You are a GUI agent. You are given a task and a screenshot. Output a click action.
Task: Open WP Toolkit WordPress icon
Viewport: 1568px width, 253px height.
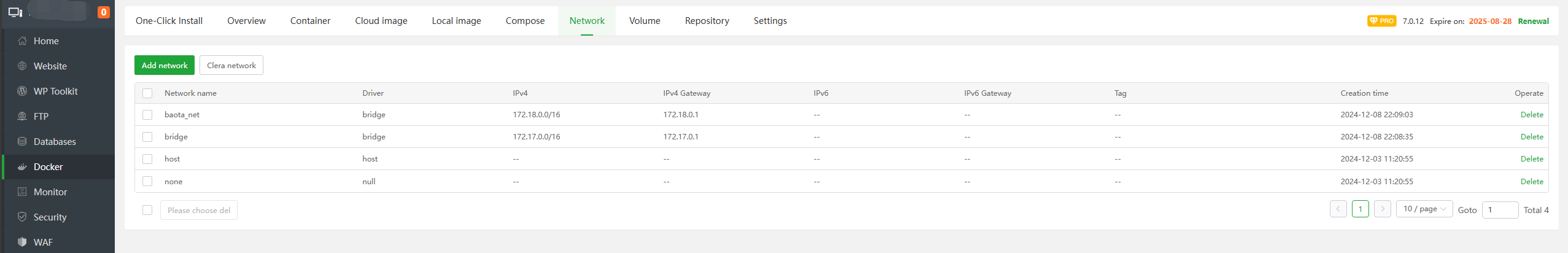point(22,91)
